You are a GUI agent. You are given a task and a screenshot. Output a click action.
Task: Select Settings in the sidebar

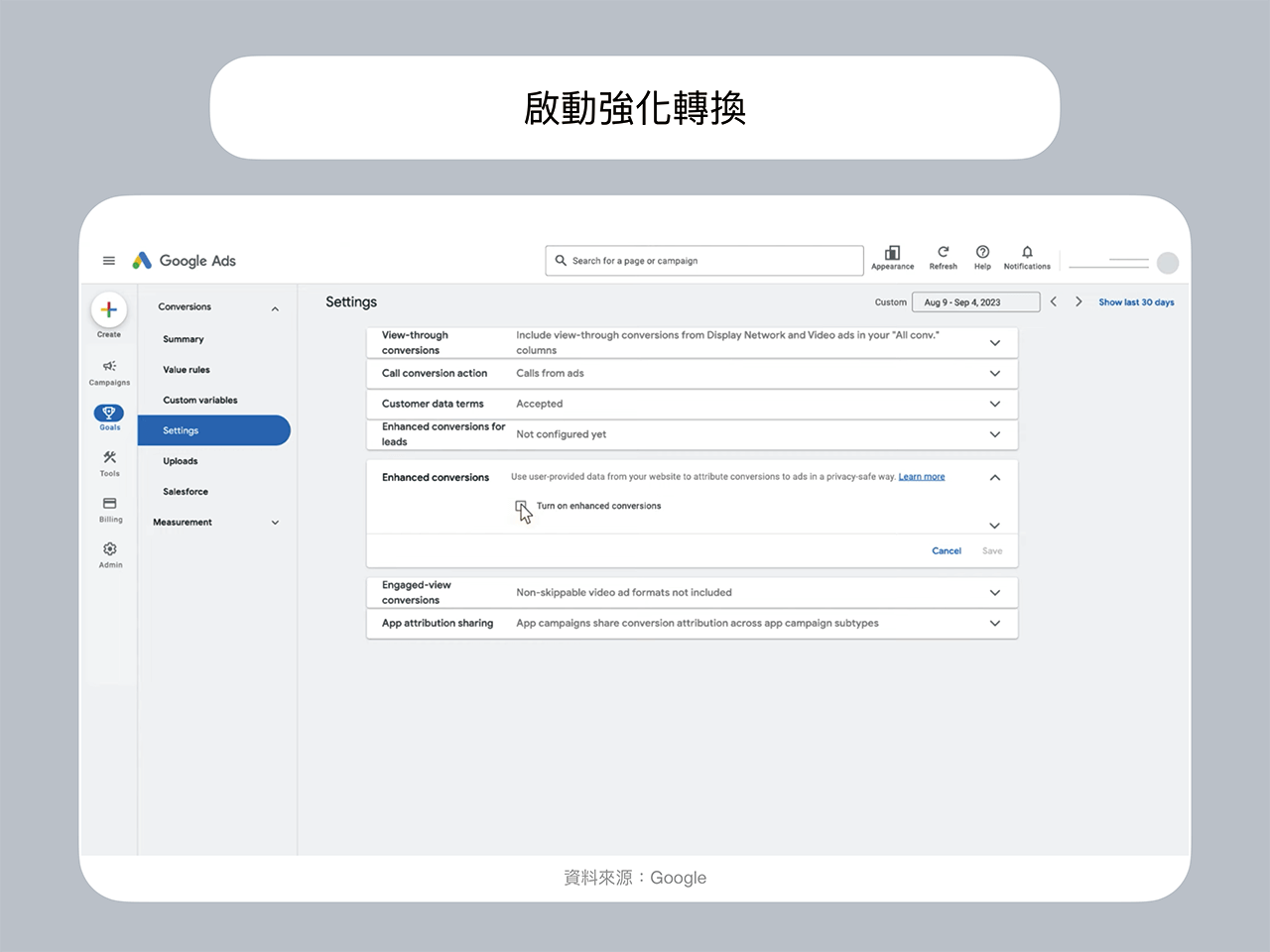(213, 430)
